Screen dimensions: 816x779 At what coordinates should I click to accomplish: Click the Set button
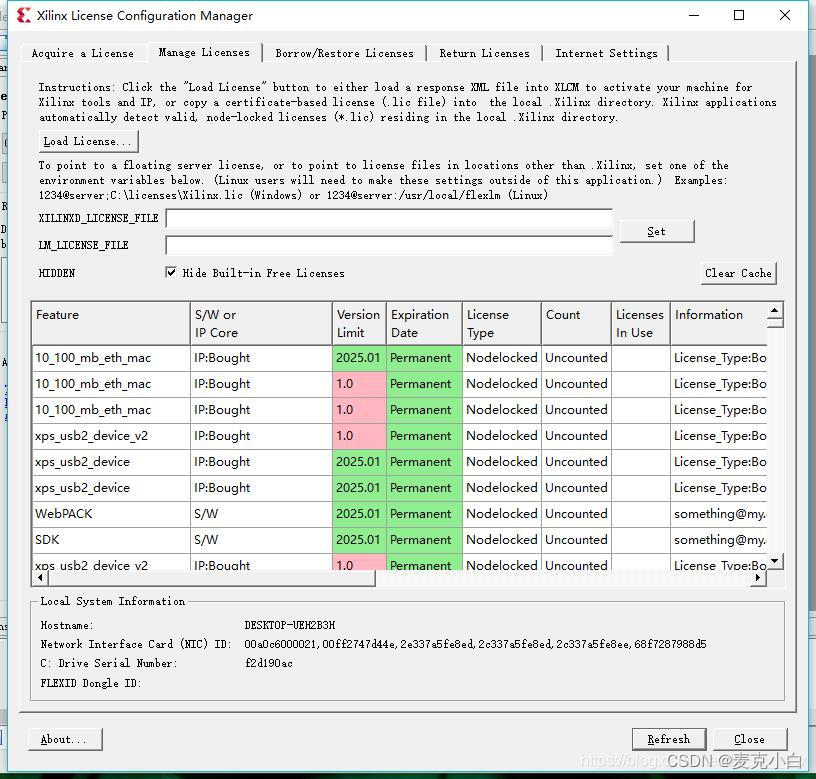tap(656, 230)
